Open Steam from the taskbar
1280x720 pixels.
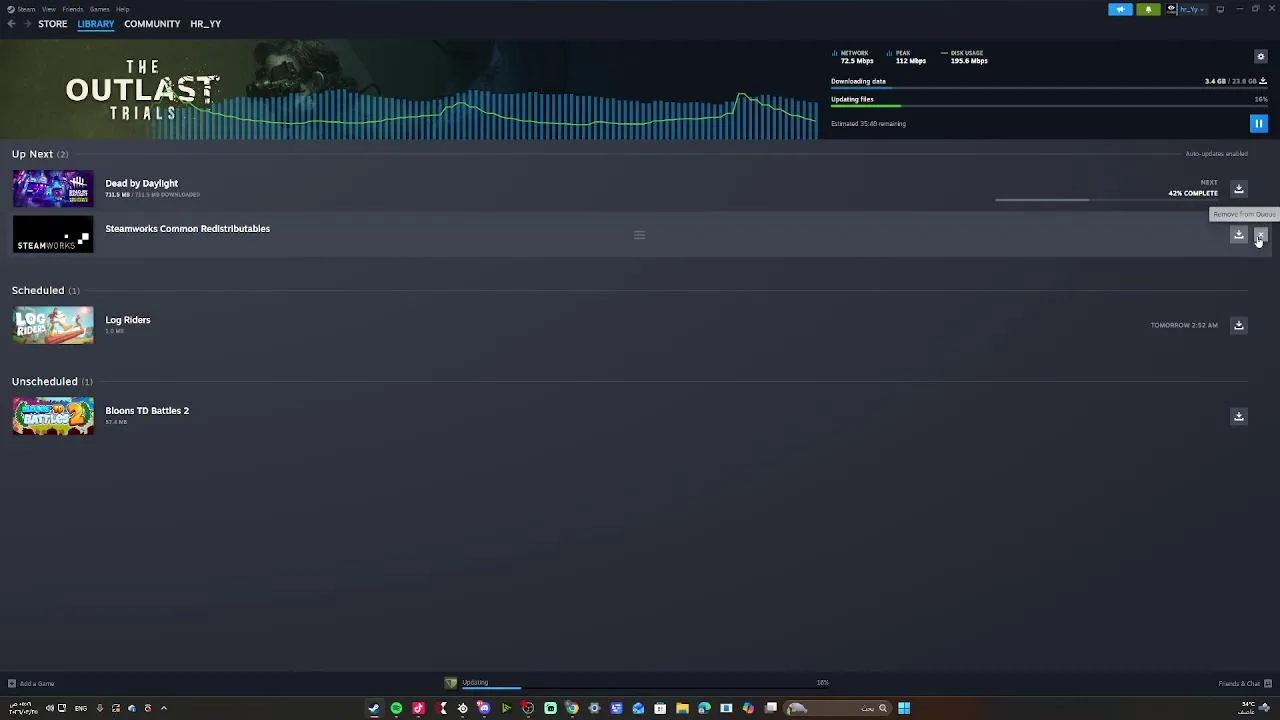pyautogui.click(x=374, y=708)
